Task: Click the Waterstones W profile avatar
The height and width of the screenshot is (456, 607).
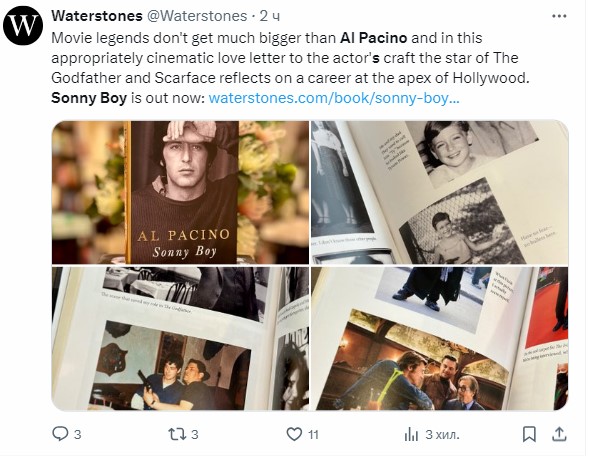Action: click(23, 25)
